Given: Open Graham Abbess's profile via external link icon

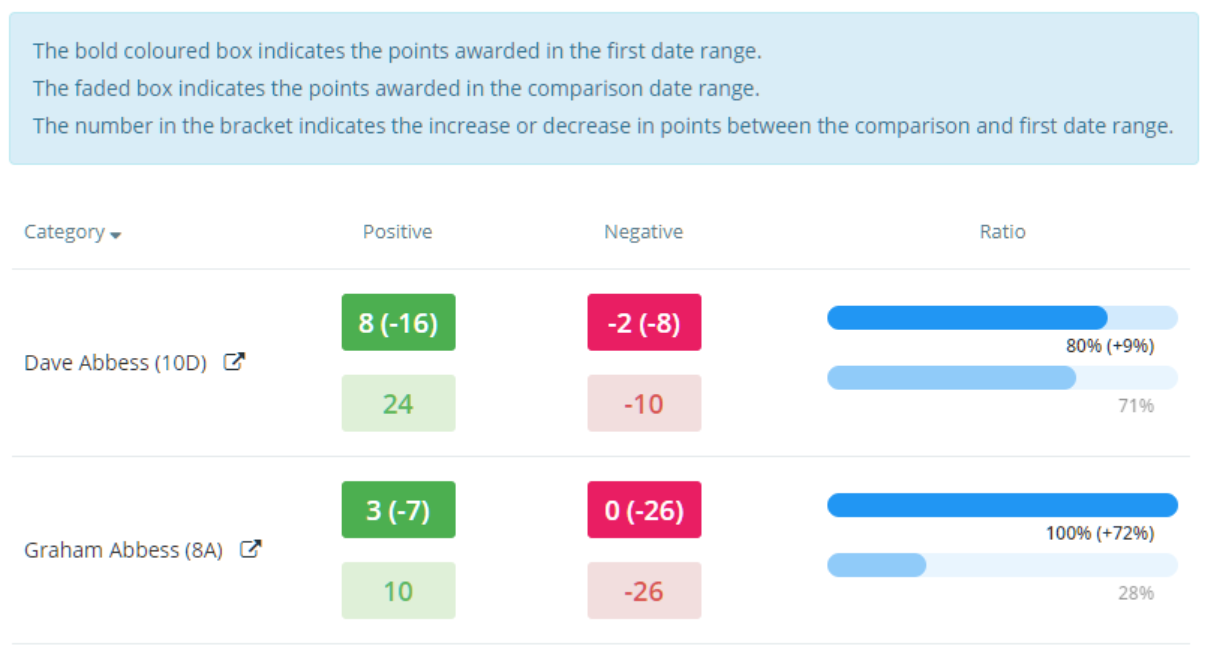Looking at the screenshot, I should point(252,548).
